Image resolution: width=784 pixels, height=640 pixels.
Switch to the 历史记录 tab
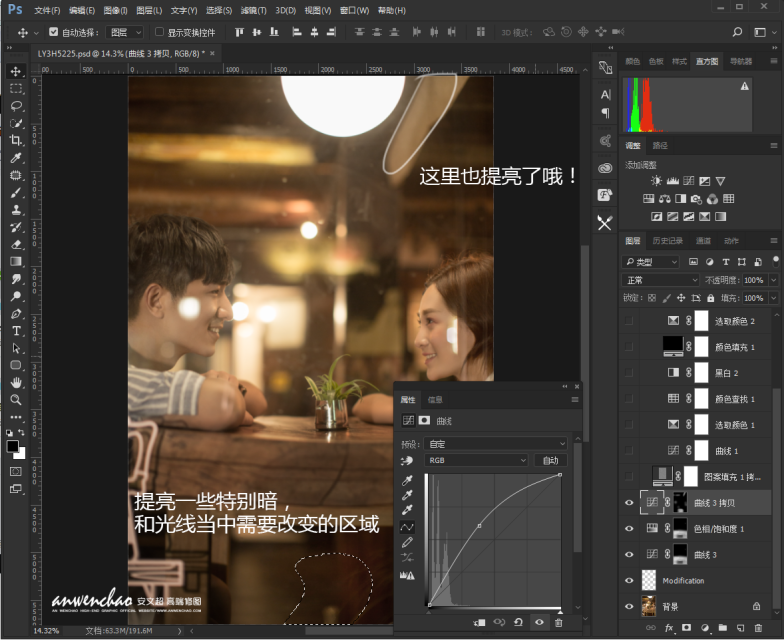668,241
